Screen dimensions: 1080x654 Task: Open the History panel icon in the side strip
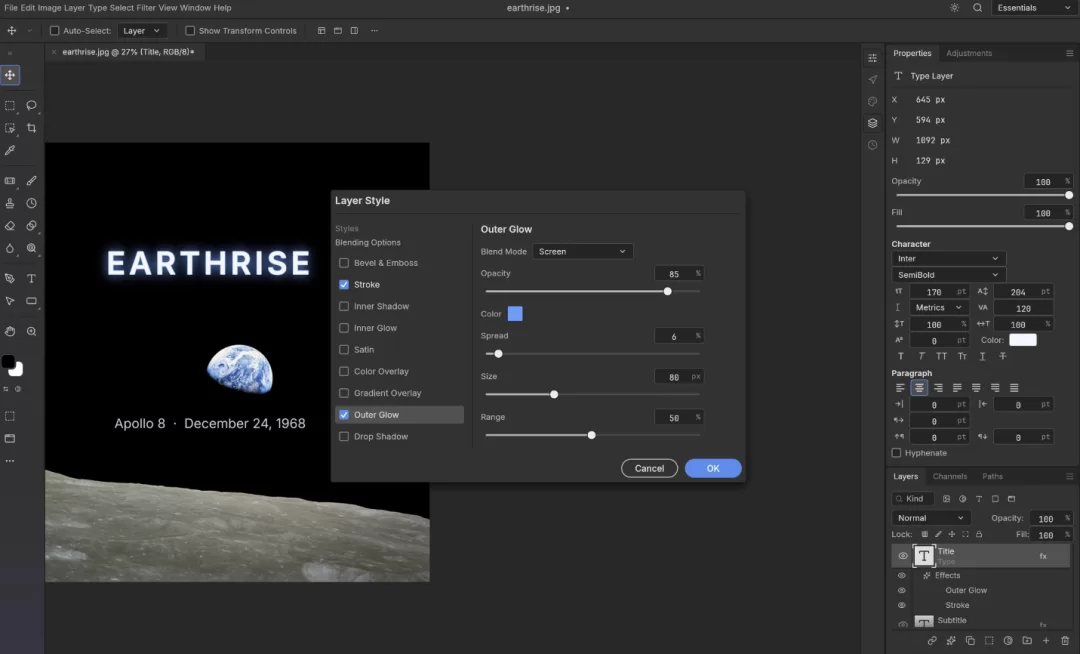(x=873, y=145)
